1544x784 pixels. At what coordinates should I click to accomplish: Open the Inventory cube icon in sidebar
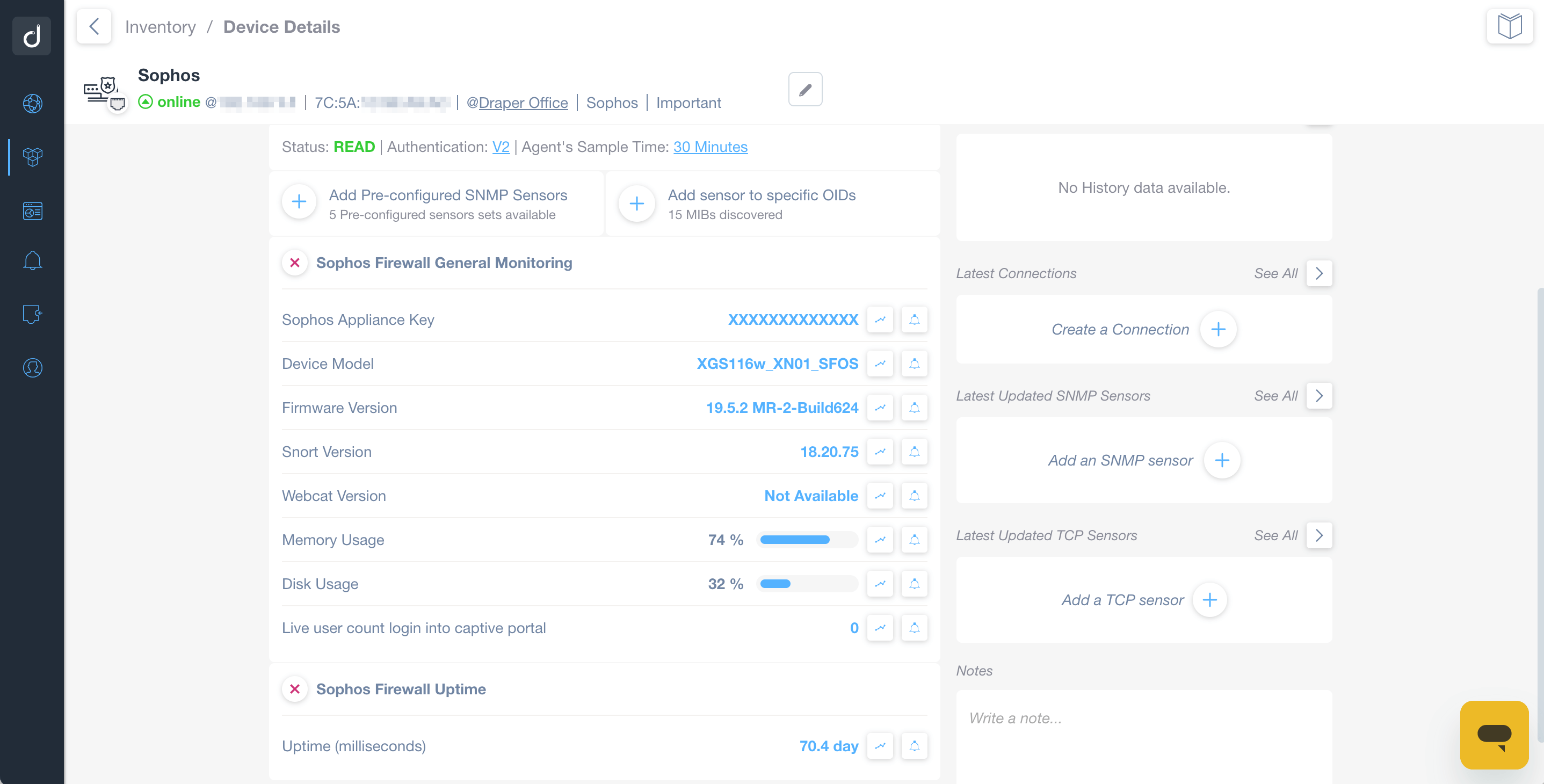tap(32, 157)
